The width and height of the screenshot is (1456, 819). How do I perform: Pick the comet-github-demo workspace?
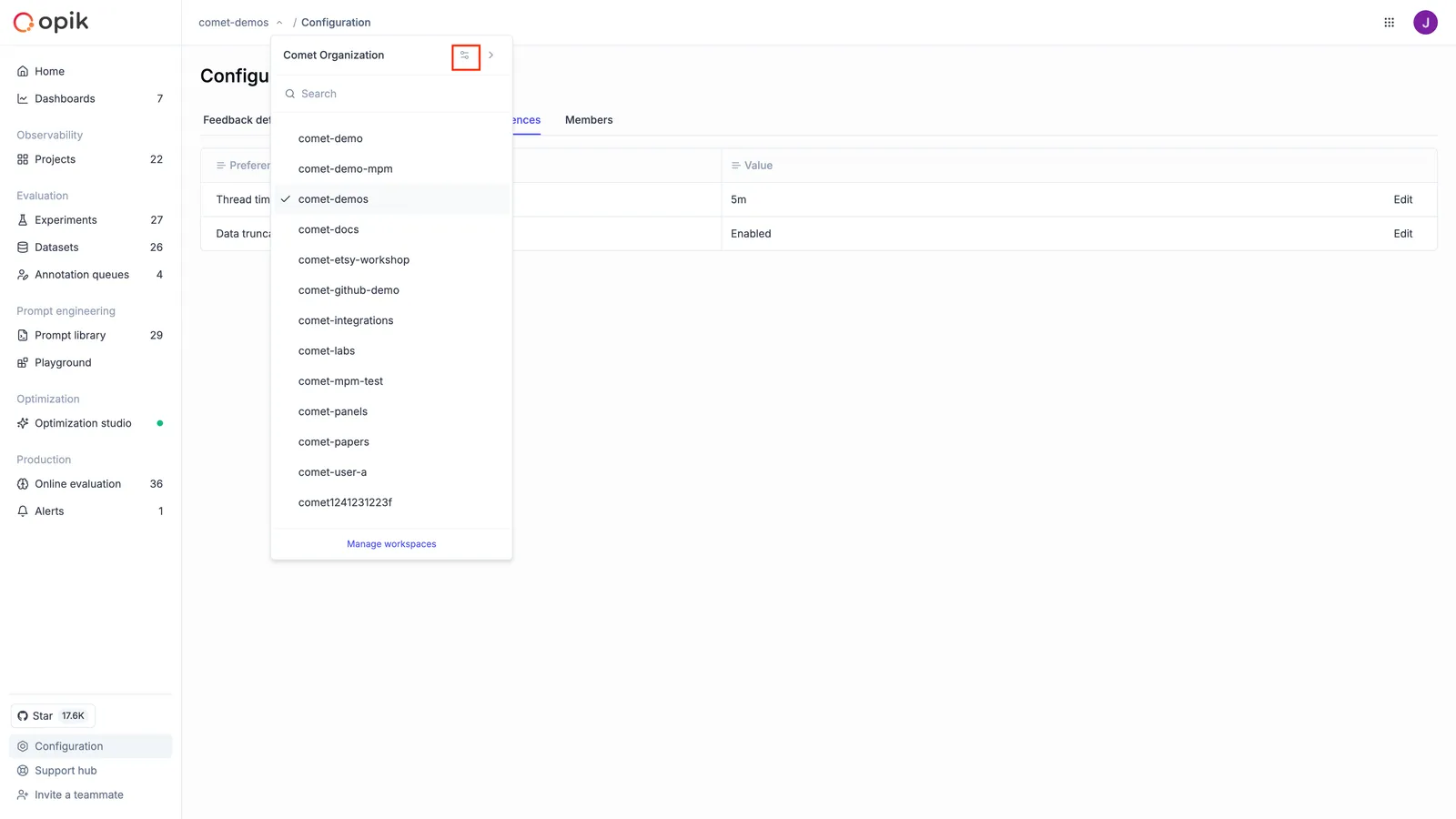pyautogui.click(x=391, y=290)
